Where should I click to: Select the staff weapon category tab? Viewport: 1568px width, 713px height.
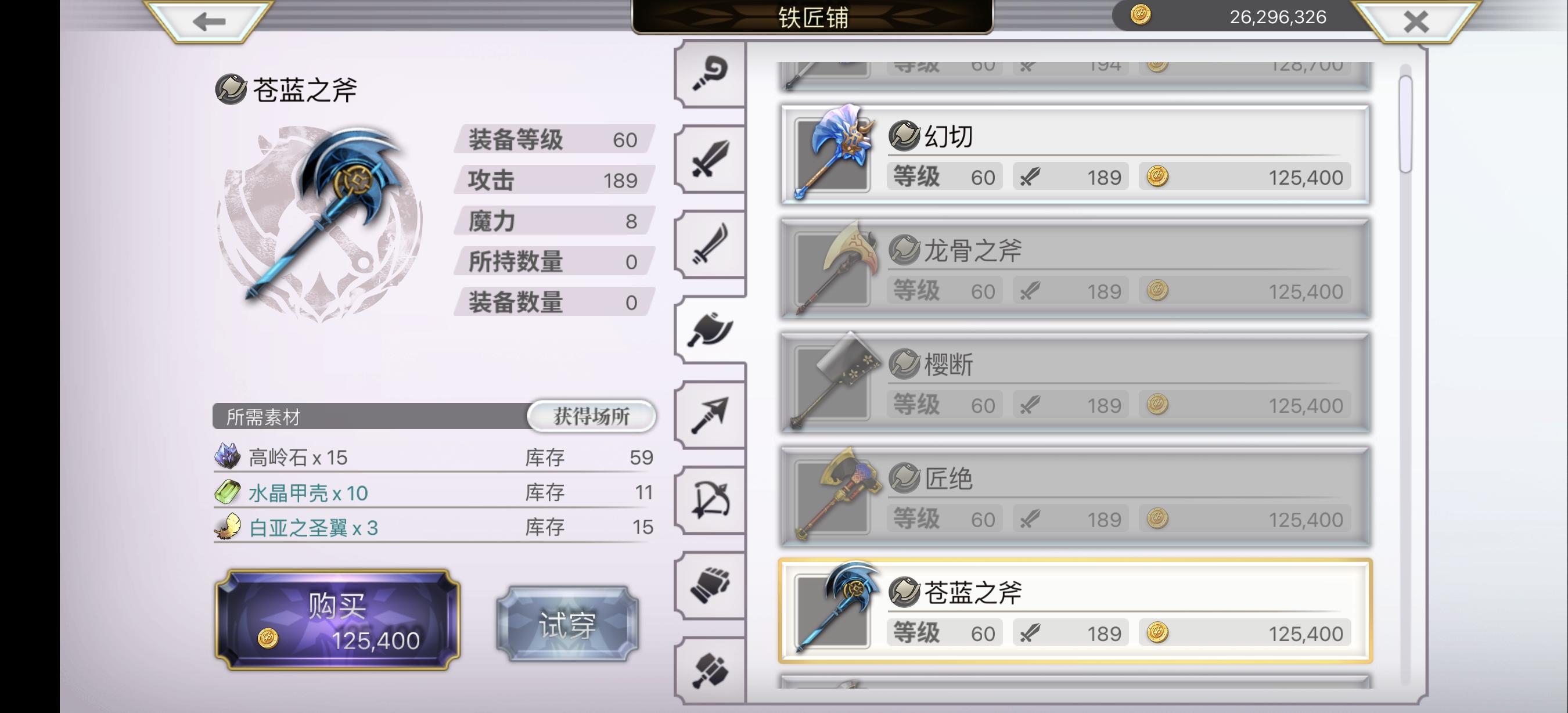710,75
